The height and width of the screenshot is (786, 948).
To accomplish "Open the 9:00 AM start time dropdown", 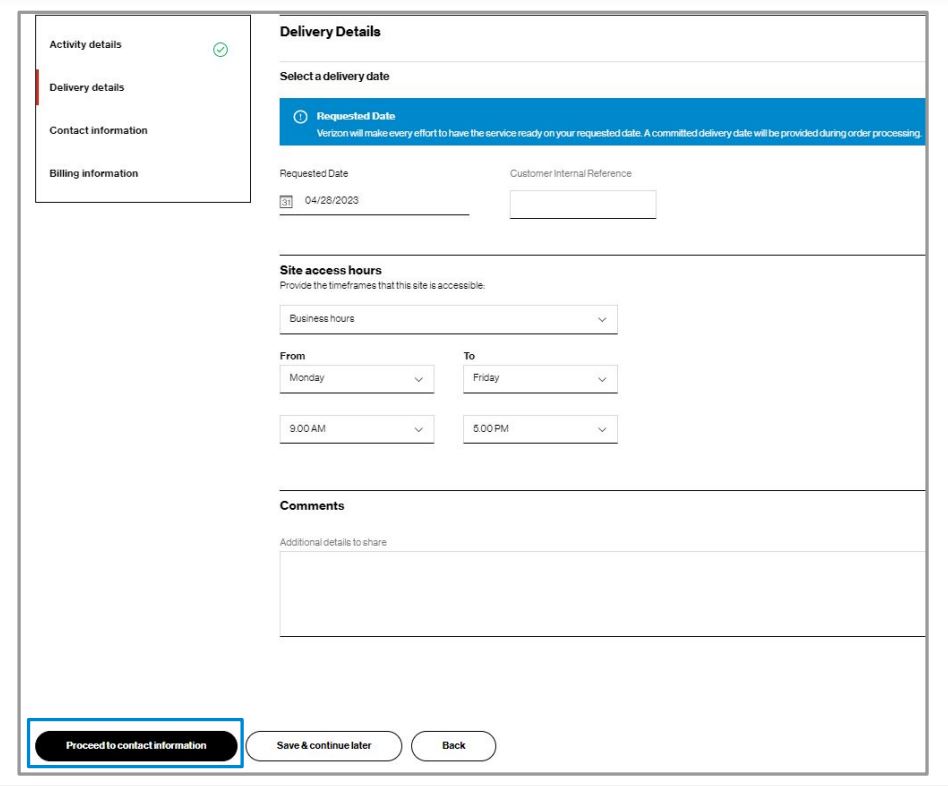I will 357,429.
